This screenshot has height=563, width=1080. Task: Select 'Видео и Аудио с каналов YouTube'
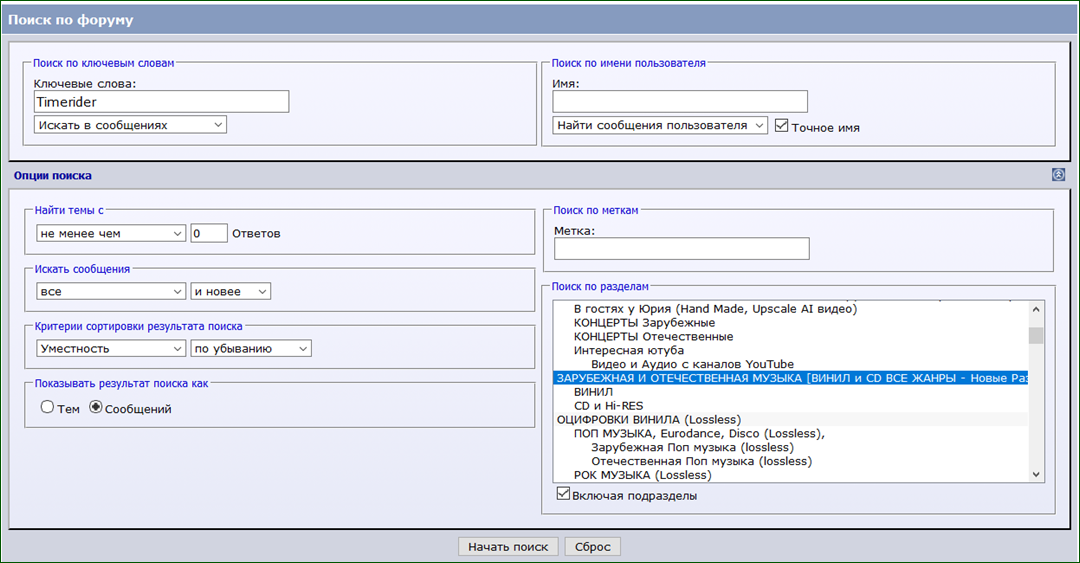click(791, 364)
